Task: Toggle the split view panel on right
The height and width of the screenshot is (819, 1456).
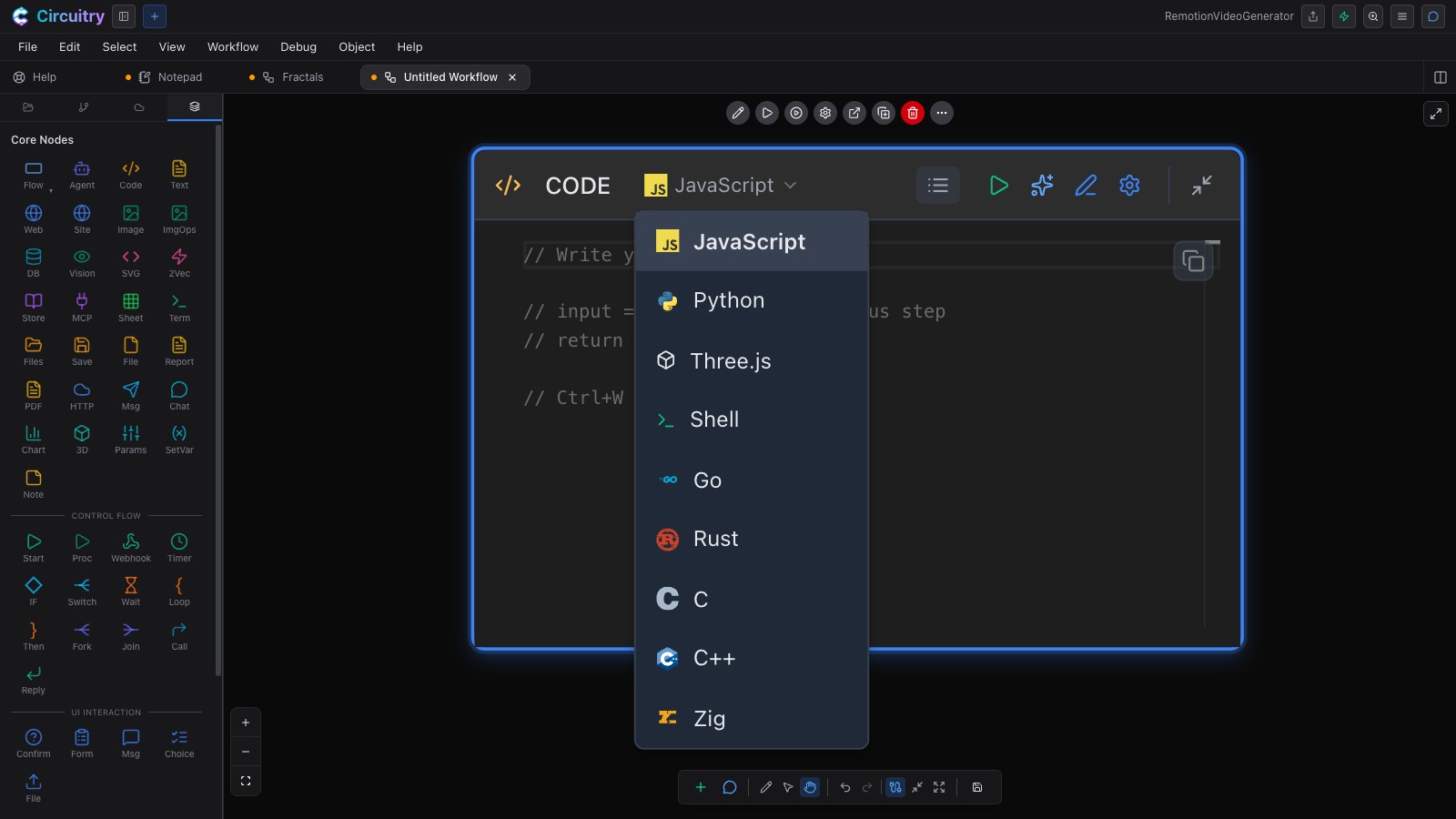Action: point(1440,77)
